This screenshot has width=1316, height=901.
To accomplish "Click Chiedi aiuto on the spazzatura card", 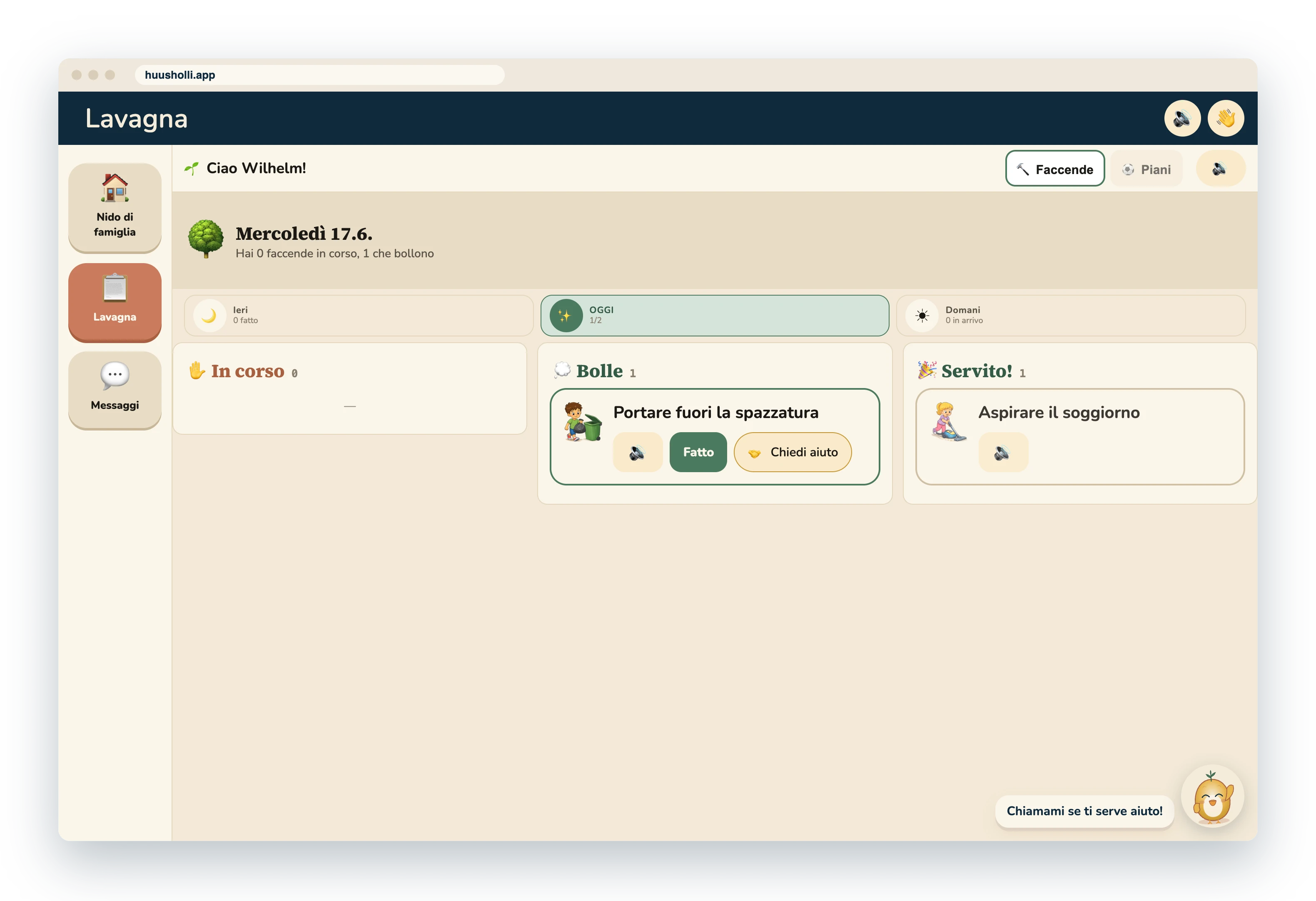I will pos(793,452).
